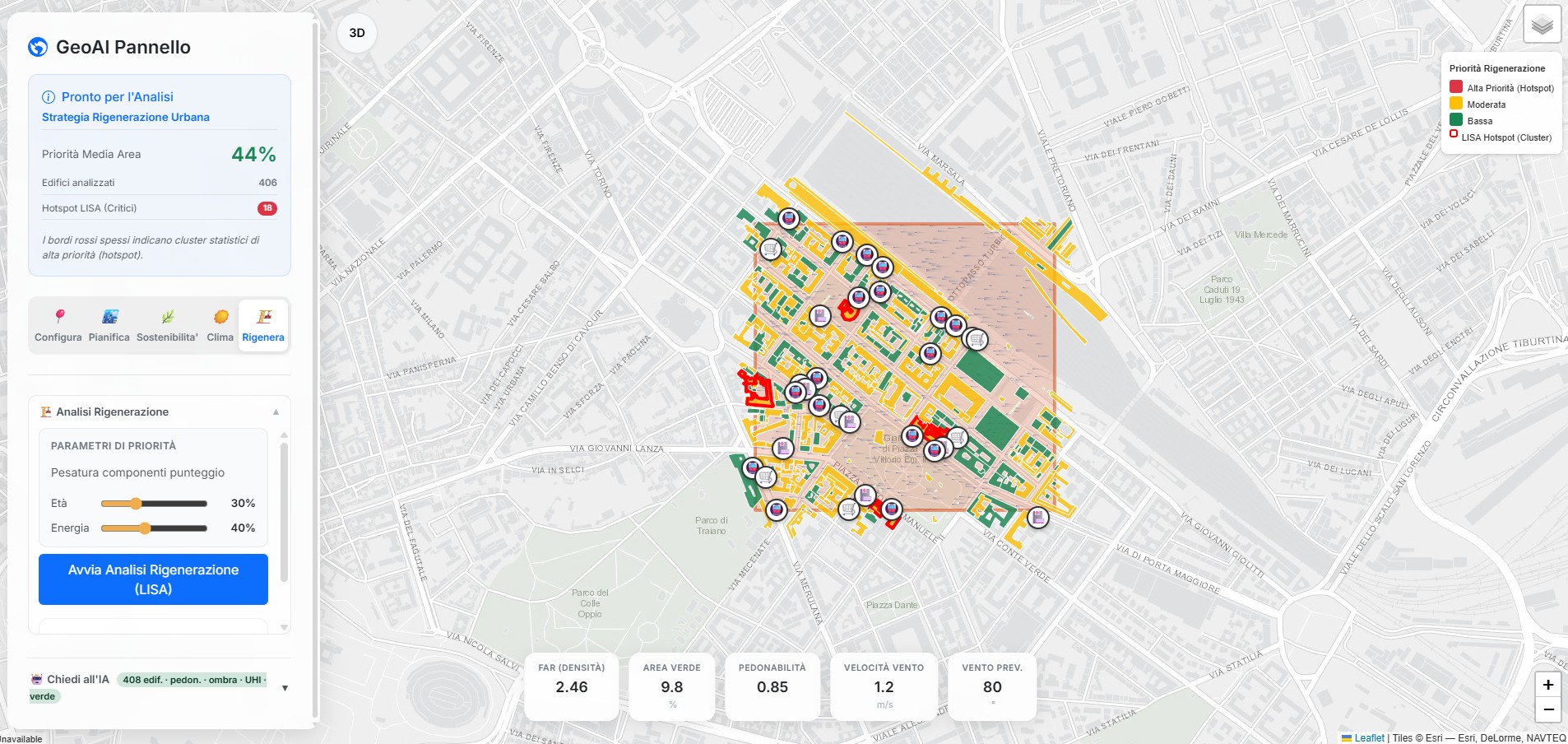This screenshot has height=744, width=1568.
Task: Switch to the Configura tab
Action: (x=58, y=326)
